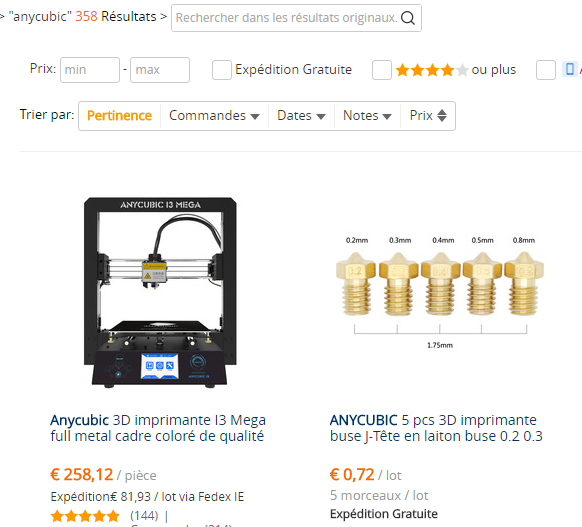Expand the Notes sort dropdown
This screenshot has height=527, width=582.
[x=367, y=116]
